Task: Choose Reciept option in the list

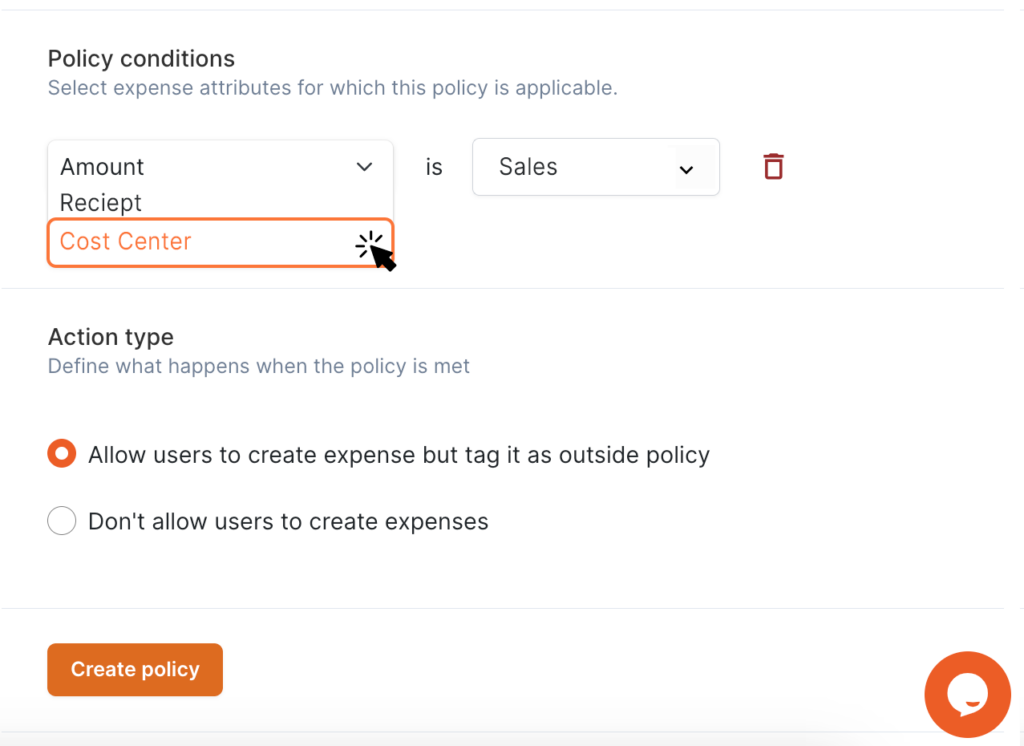Action: click(101, 203)
